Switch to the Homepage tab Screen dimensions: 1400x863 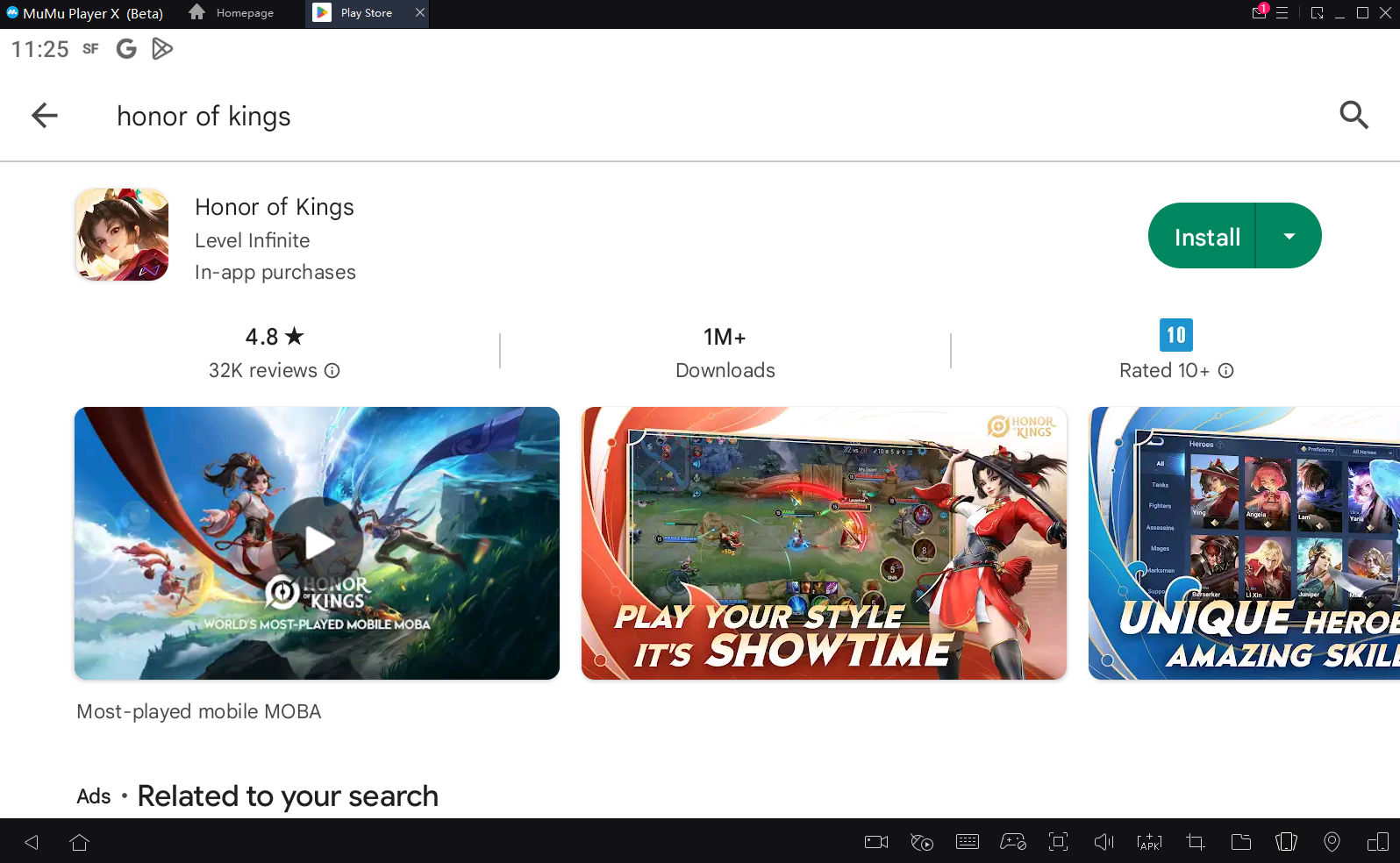(233, 13)
